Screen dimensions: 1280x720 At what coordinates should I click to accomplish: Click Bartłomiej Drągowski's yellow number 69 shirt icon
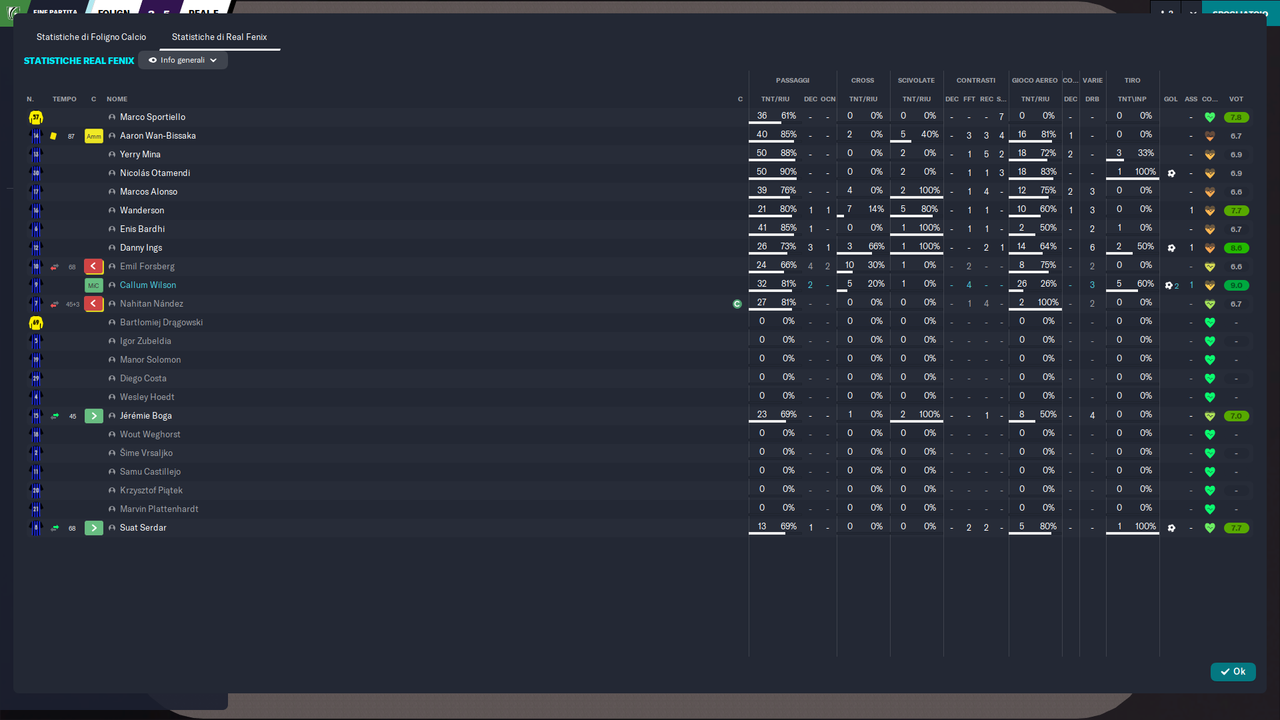[x=36, y=323]
